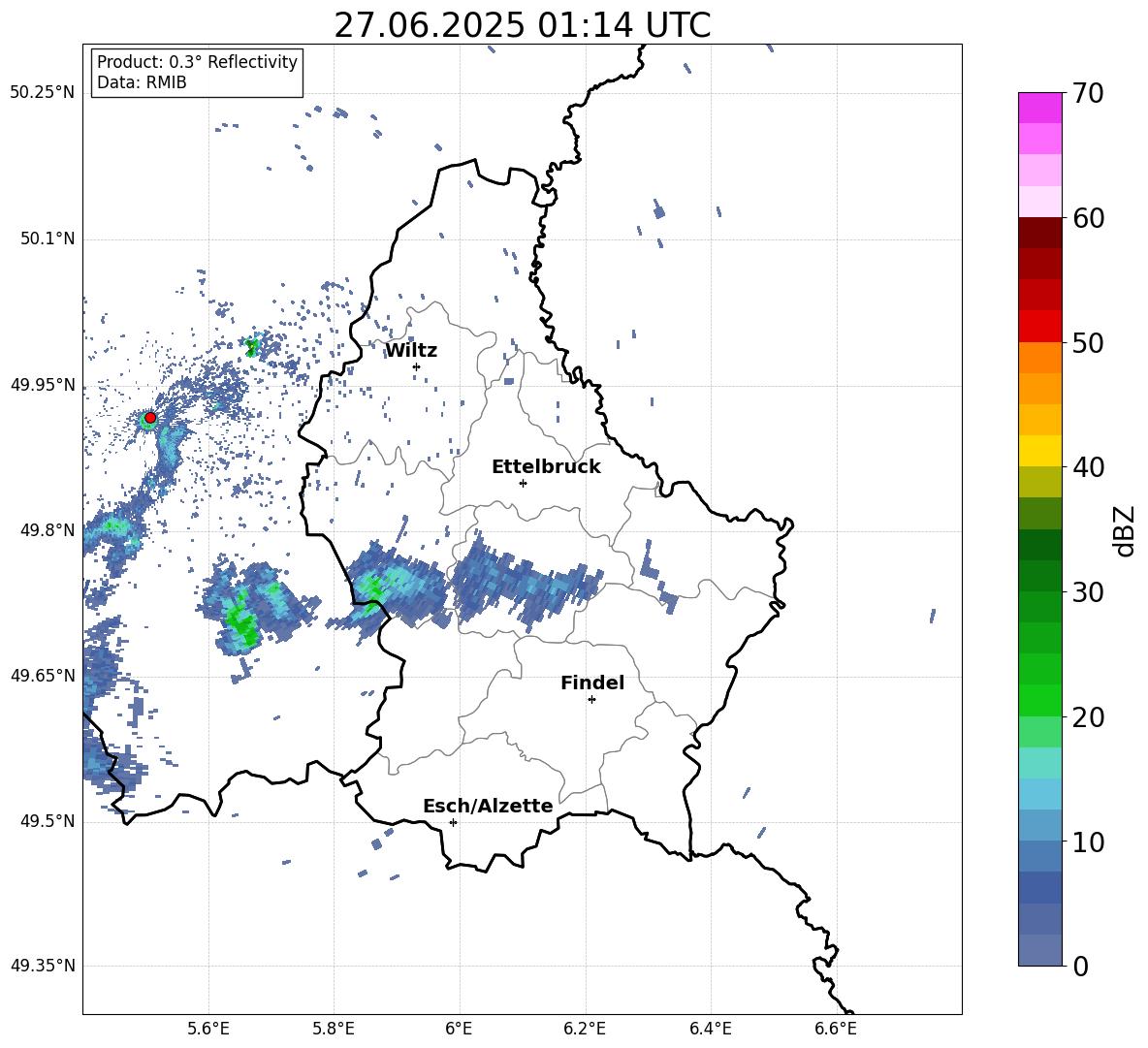Click the Wiltz station cross marker

click(417, 366)
